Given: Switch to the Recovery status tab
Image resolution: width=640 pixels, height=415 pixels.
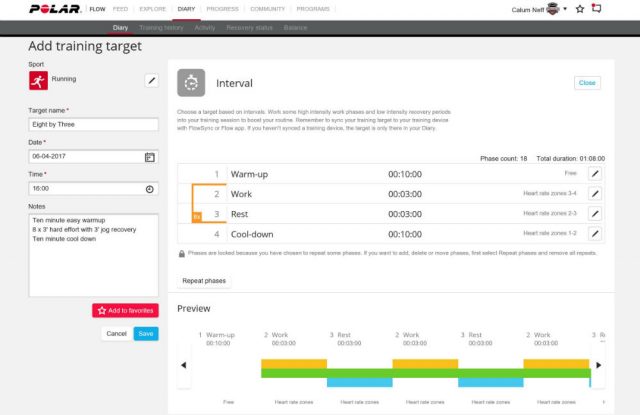Looking at the screenshot, I should [x=251, y=28].
